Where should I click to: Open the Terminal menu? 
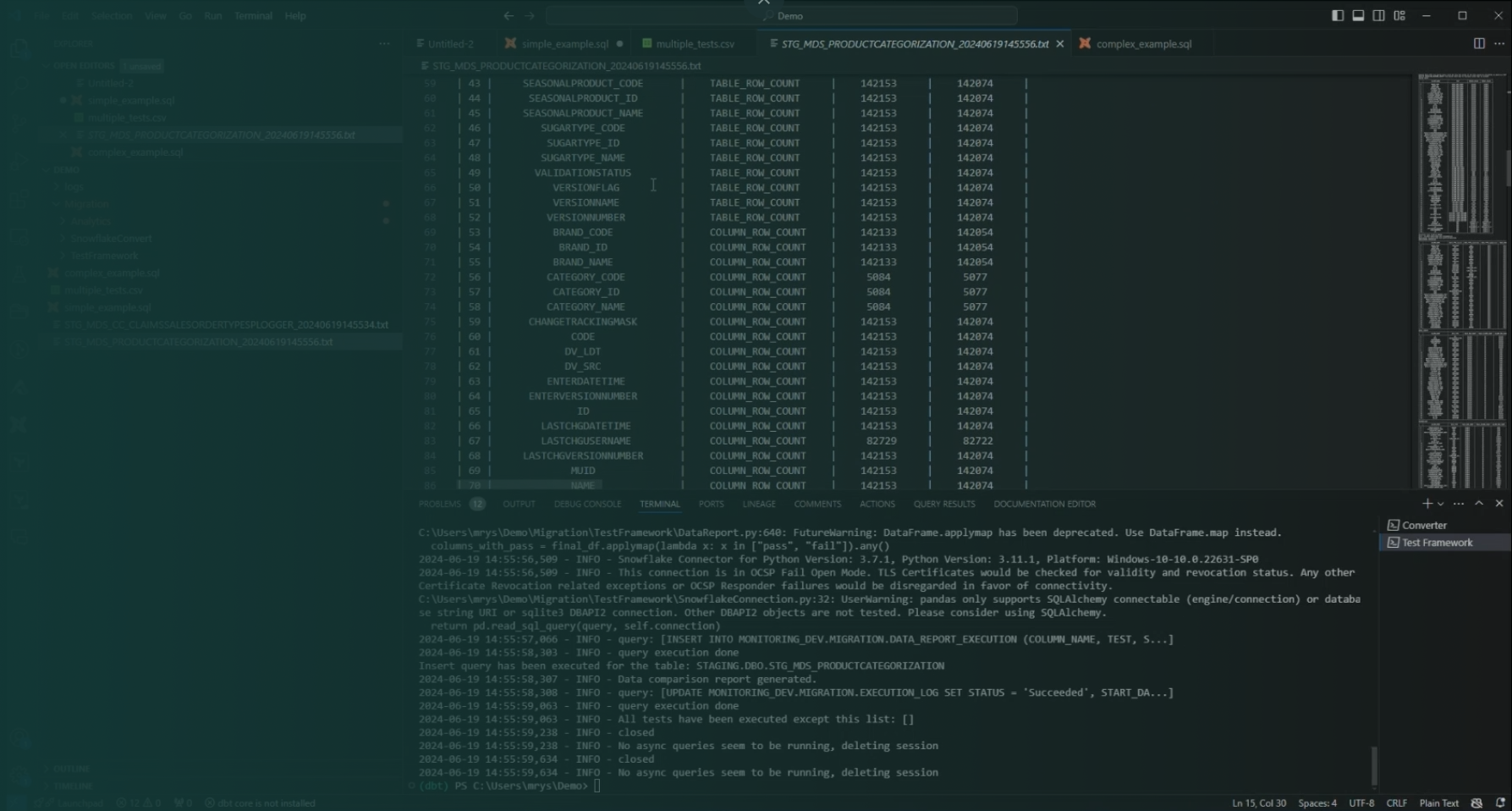coord(253,15)
